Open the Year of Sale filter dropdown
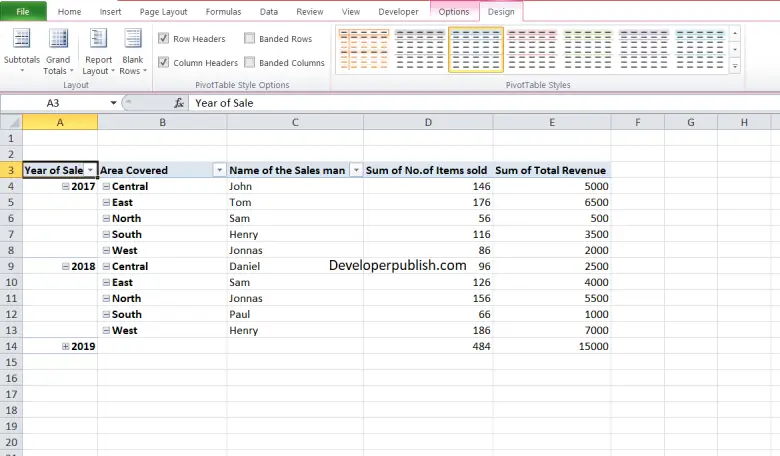 point(90,171)
